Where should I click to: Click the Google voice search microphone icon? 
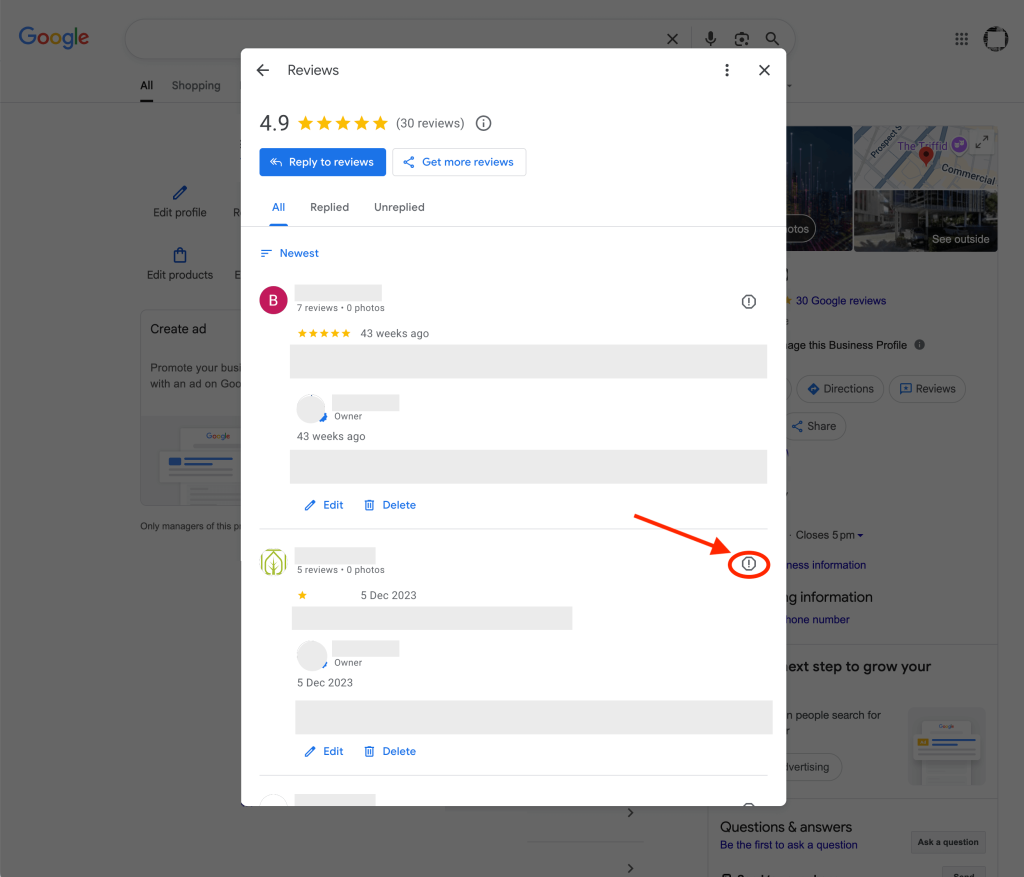[x=710, y=39]
